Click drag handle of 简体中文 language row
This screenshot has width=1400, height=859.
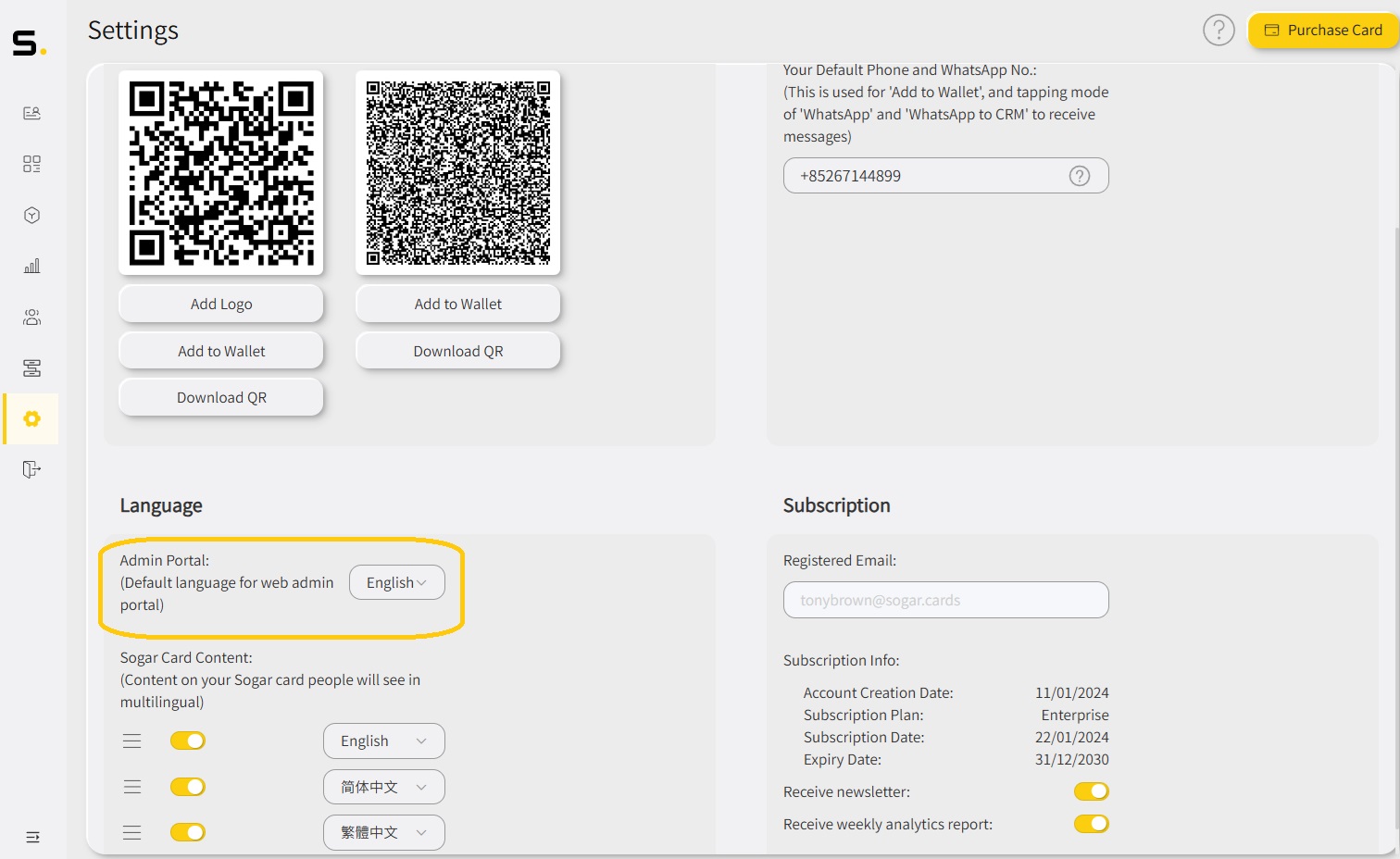click(132, 787)
